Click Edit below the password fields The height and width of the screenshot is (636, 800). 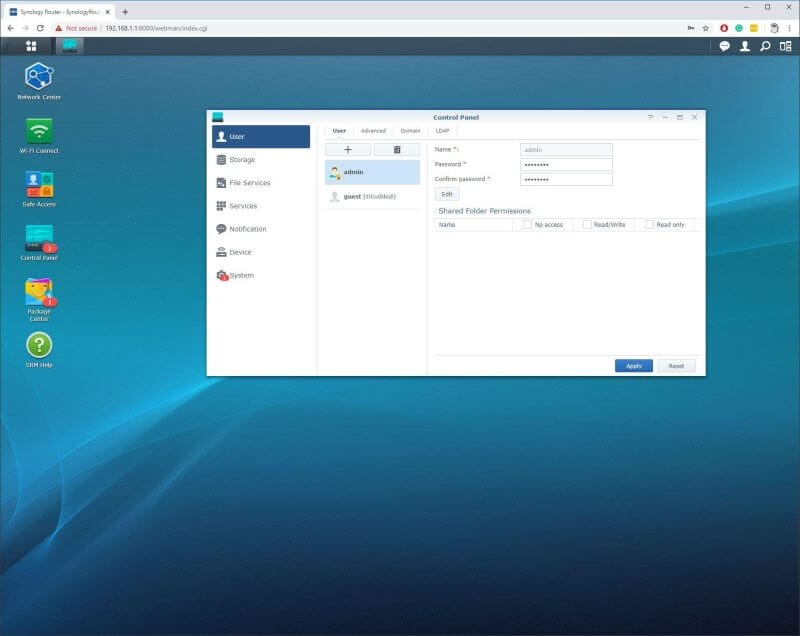446,193
